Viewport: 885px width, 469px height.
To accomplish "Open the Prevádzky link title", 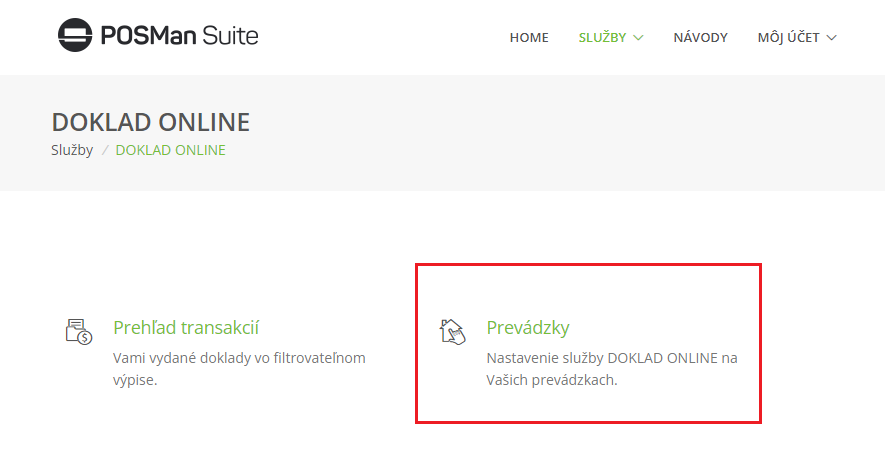I will (x=528, y=327).
